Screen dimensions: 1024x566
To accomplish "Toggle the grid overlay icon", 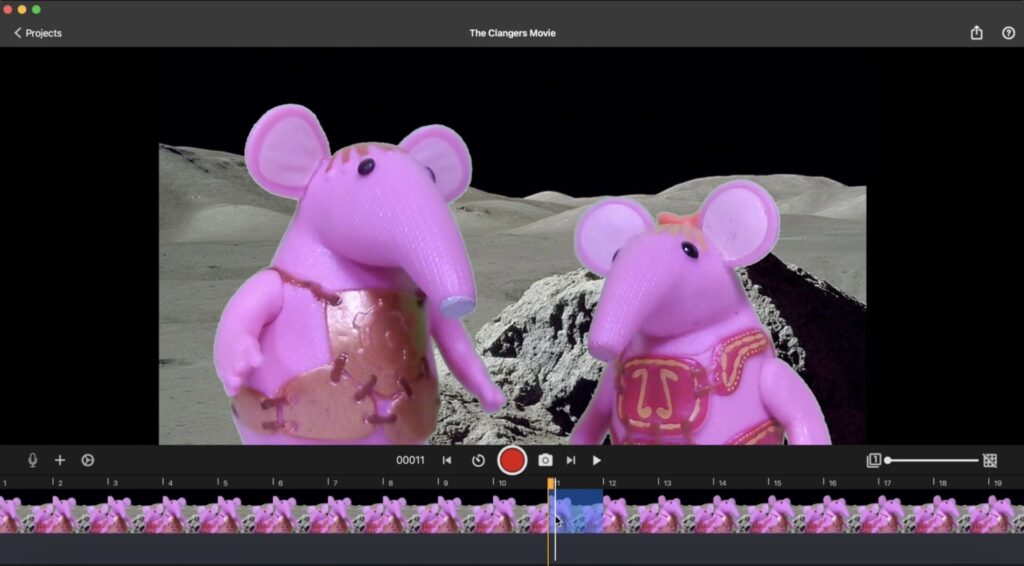I will (990, 460).
